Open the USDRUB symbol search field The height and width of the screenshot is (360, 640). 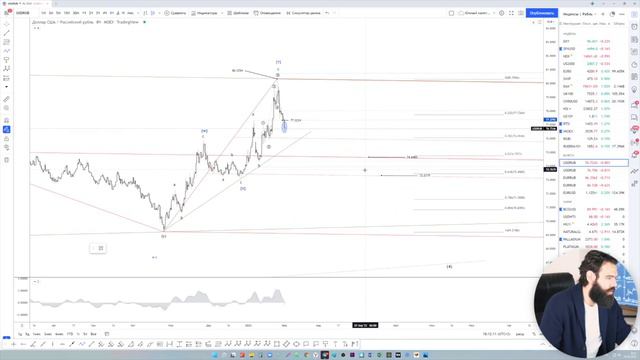(x=23, y=13)
